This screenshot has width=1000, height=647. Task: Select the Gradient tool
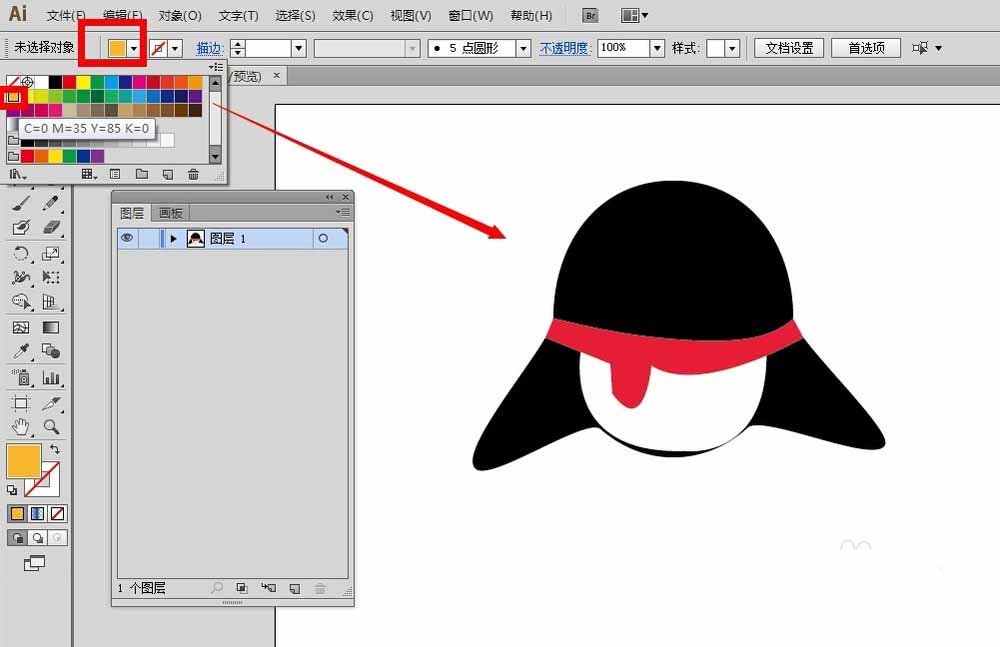coord(51,327)
